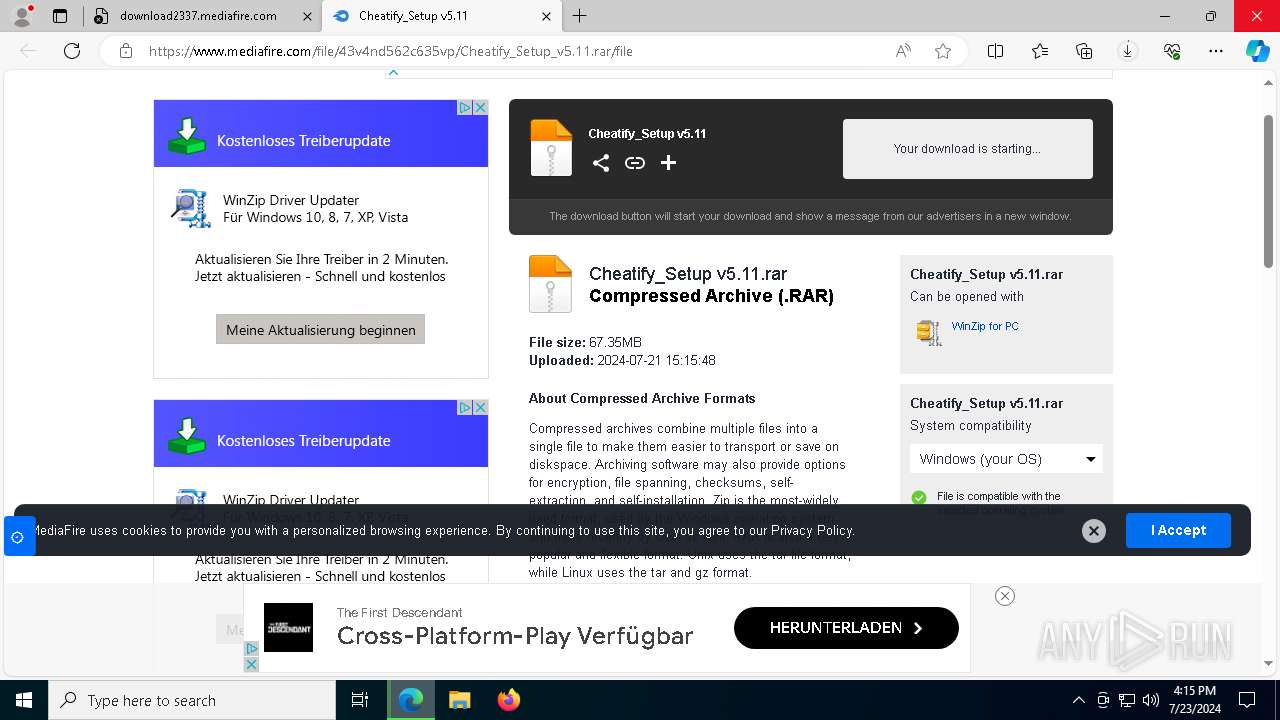Open the tab actions menu icon
Screen dimensions: 1280x720
coord(60,16)
